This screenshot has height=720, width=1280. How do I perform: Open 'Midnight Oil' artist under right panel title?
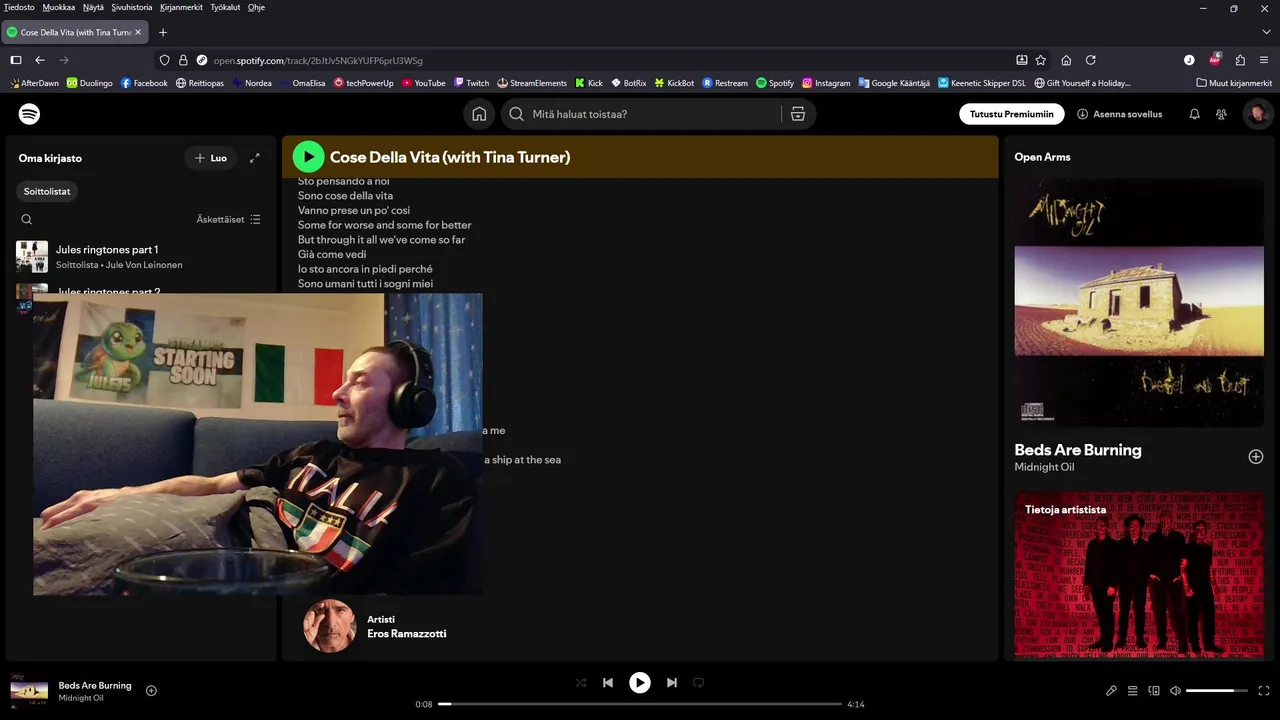pyautogui.click(x=1044, y=467)
